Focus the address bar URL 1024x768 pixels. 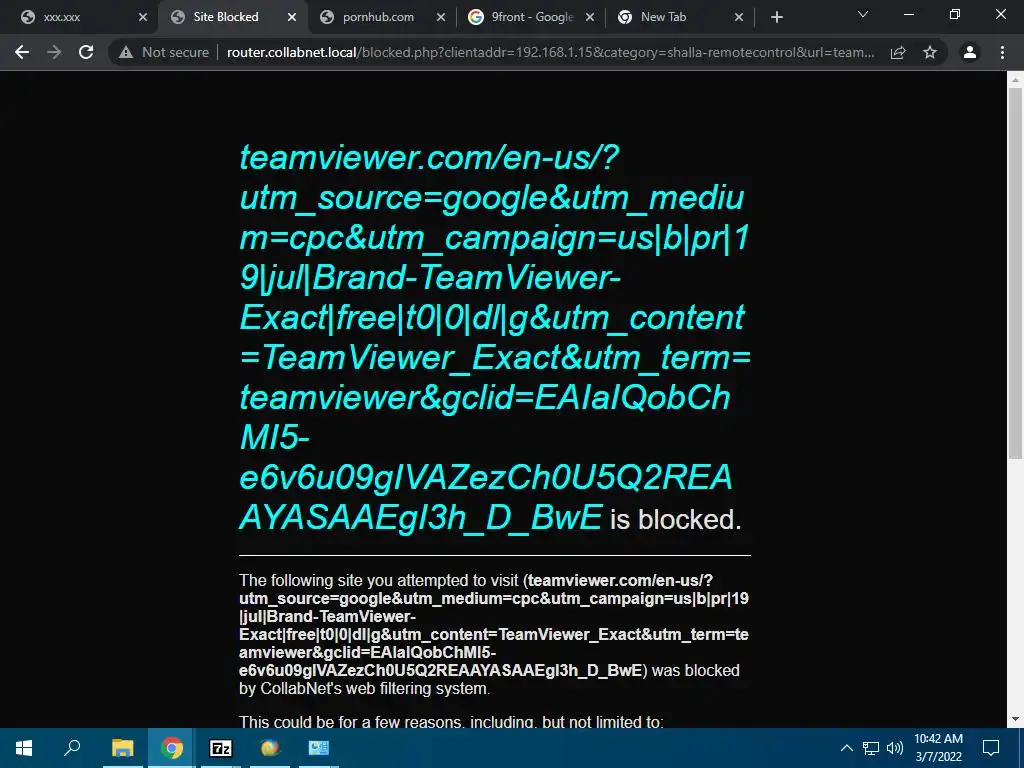pos(551,52)
